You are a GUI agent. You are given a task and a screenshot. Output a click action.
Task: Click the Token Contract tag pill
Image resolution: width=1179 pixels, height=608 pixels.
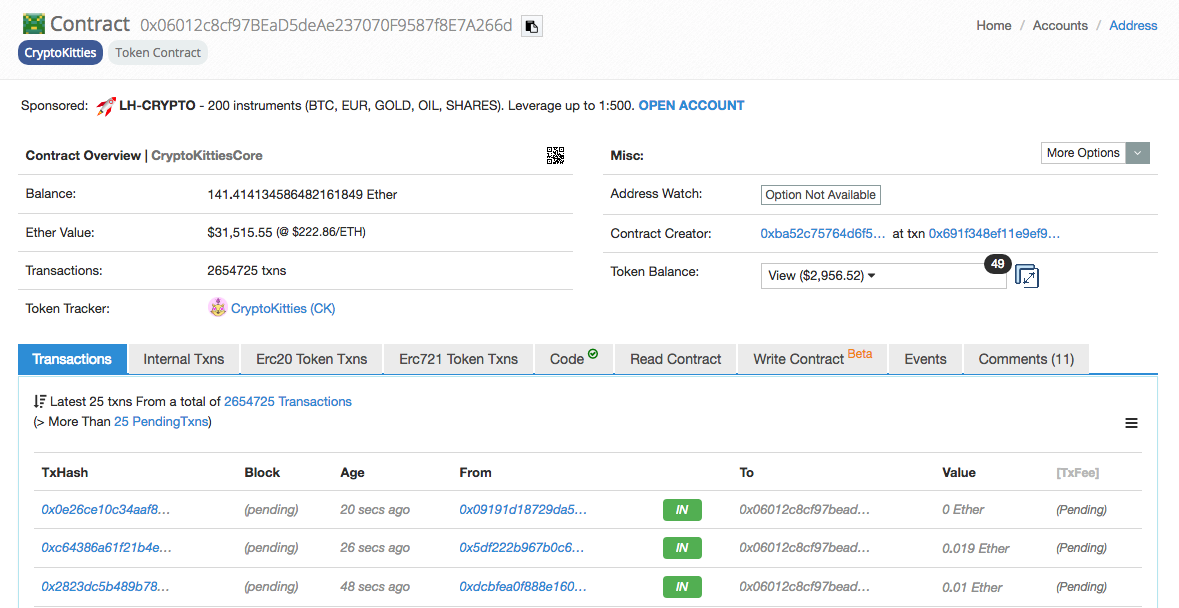point(158,53)
